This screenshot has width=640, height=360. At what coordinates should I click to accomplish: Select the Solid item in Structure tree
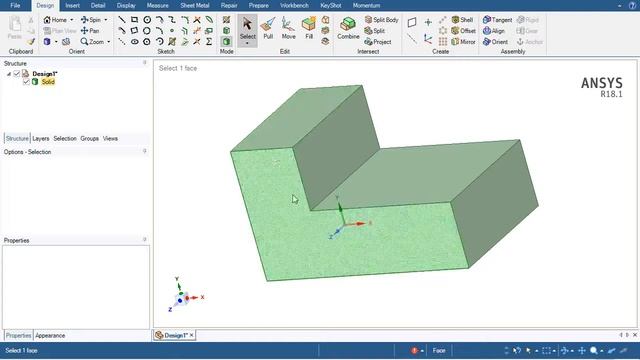(x=48, y=82)
